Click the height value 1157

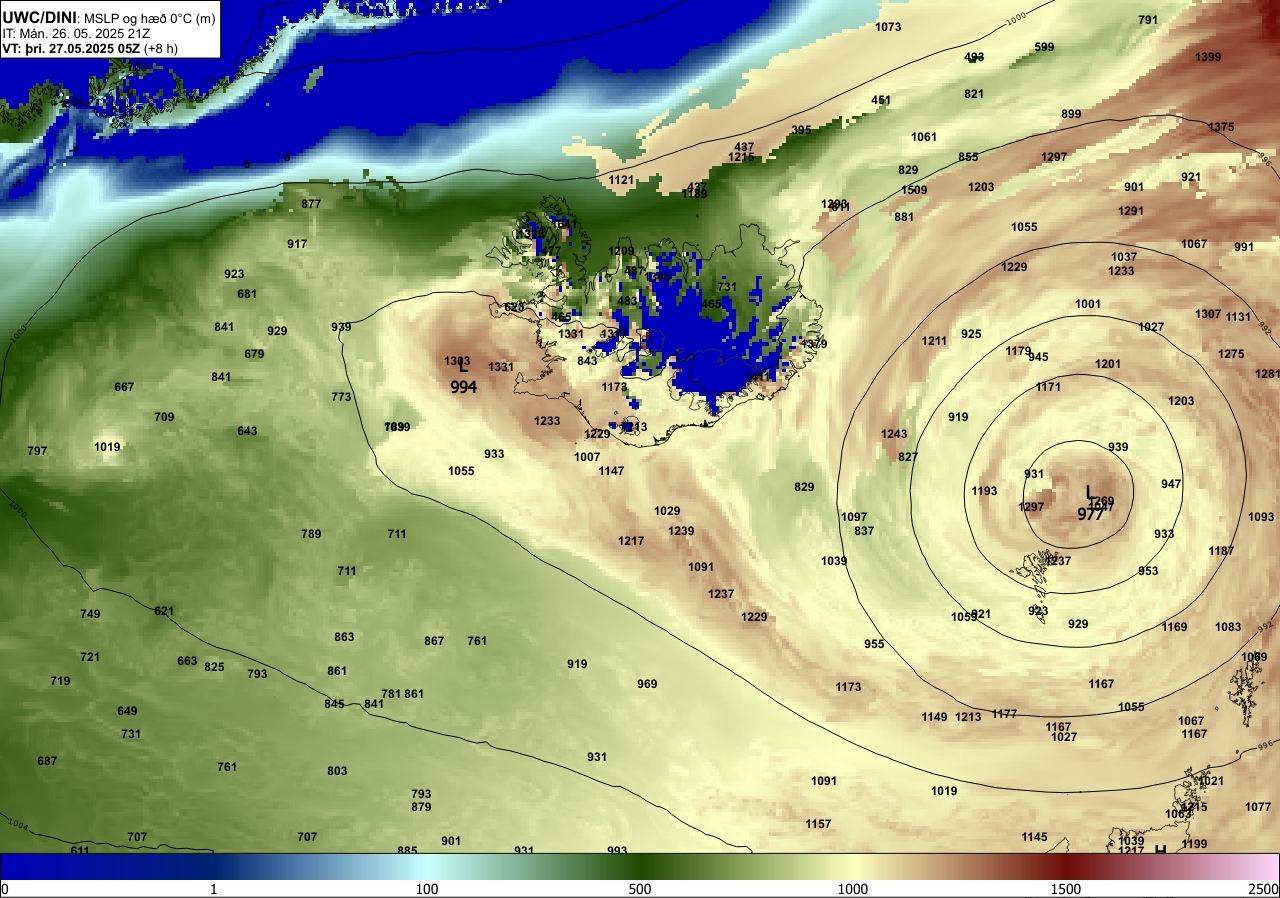(x=818, y=824)
